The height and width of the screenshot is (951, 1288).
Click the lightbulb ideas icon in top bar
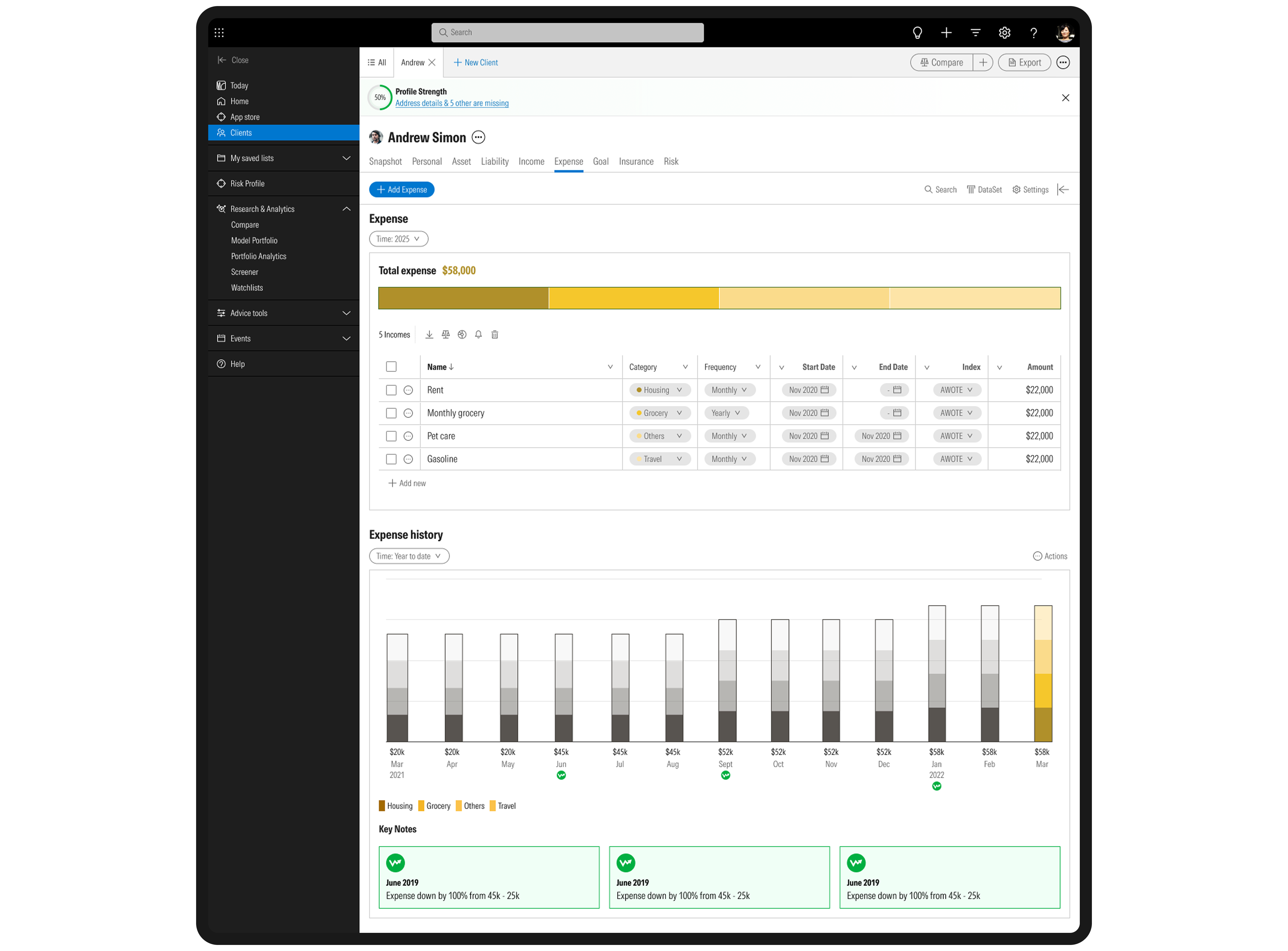[917, 33]
